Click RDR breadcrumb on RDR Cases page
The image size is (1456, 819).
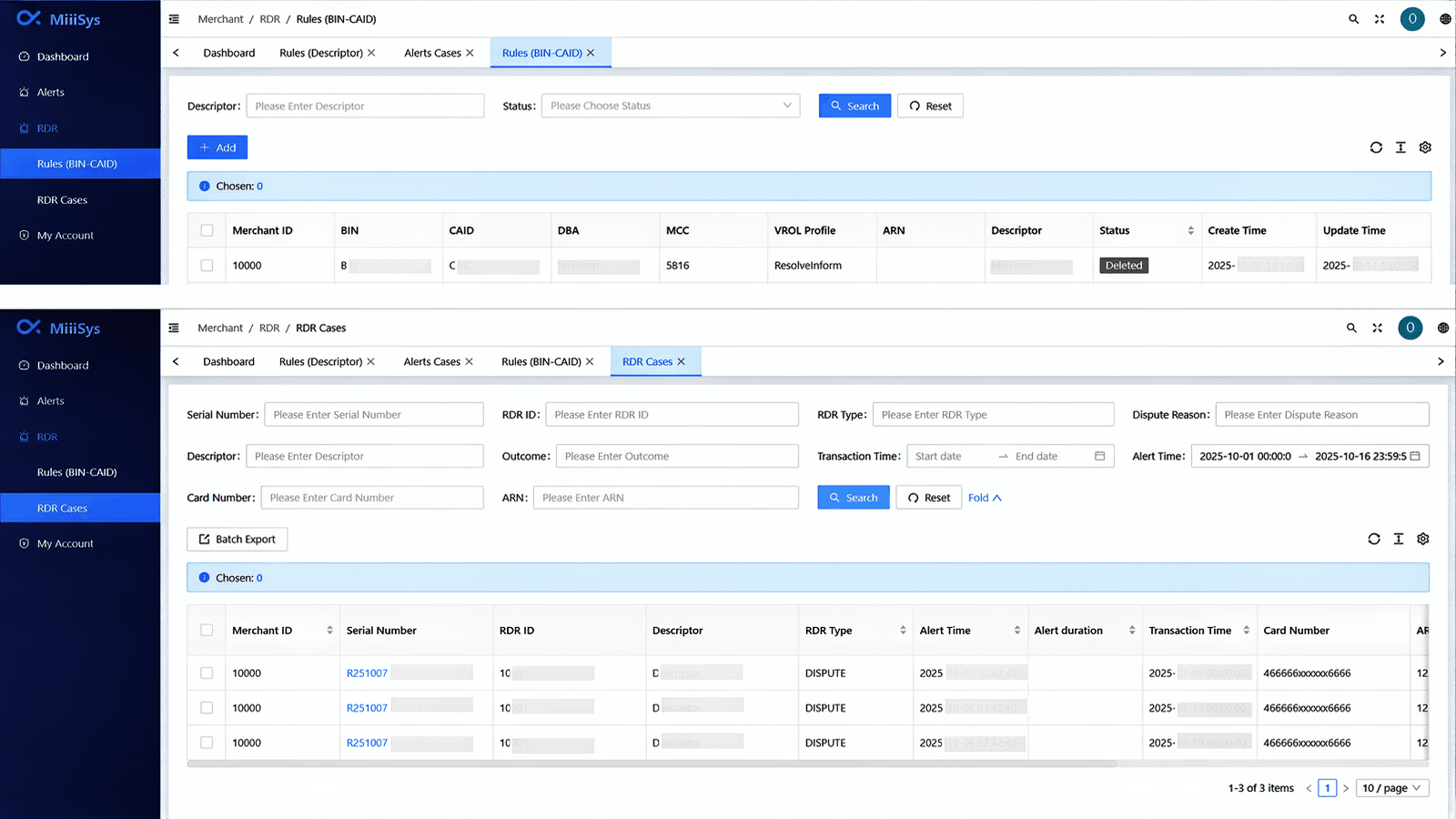coord(269,328)
